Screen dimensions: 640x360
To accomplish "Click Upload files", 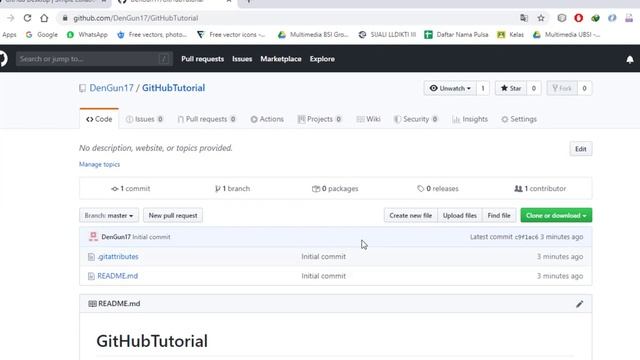I will (x=460, y=216).
